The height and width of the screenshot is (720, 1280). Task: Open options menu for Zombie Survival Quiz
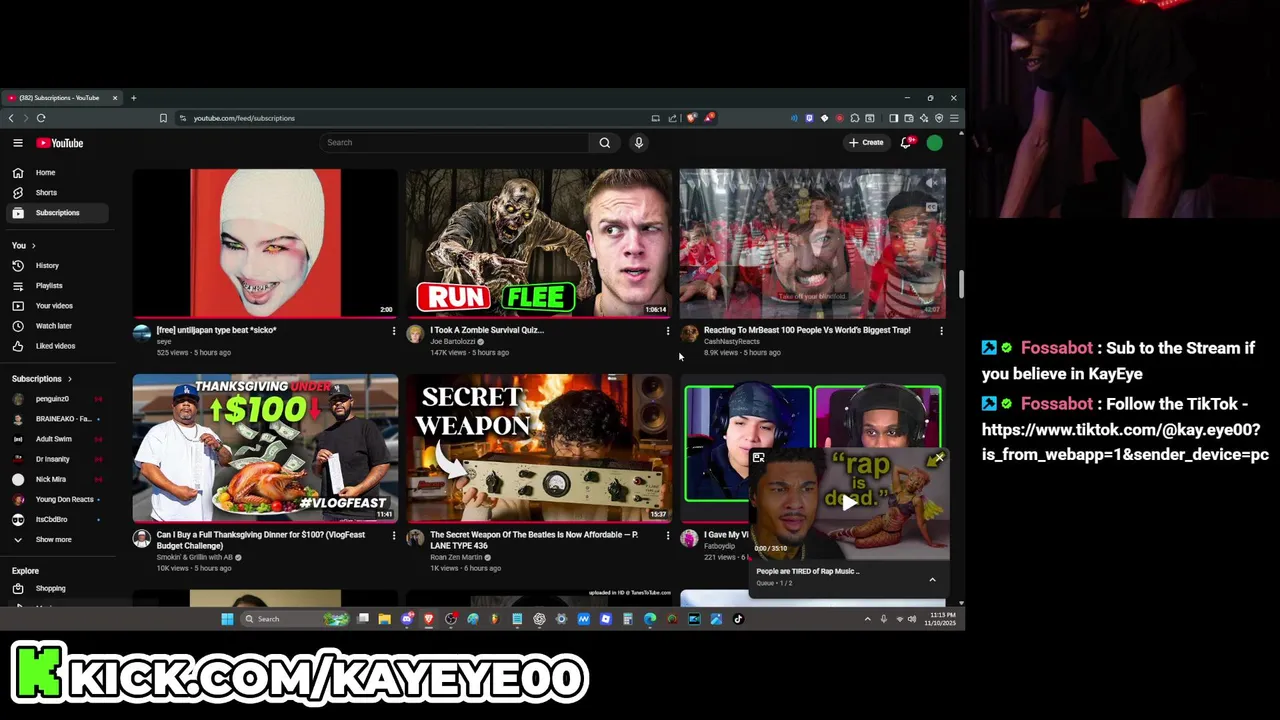coord(667,331)
